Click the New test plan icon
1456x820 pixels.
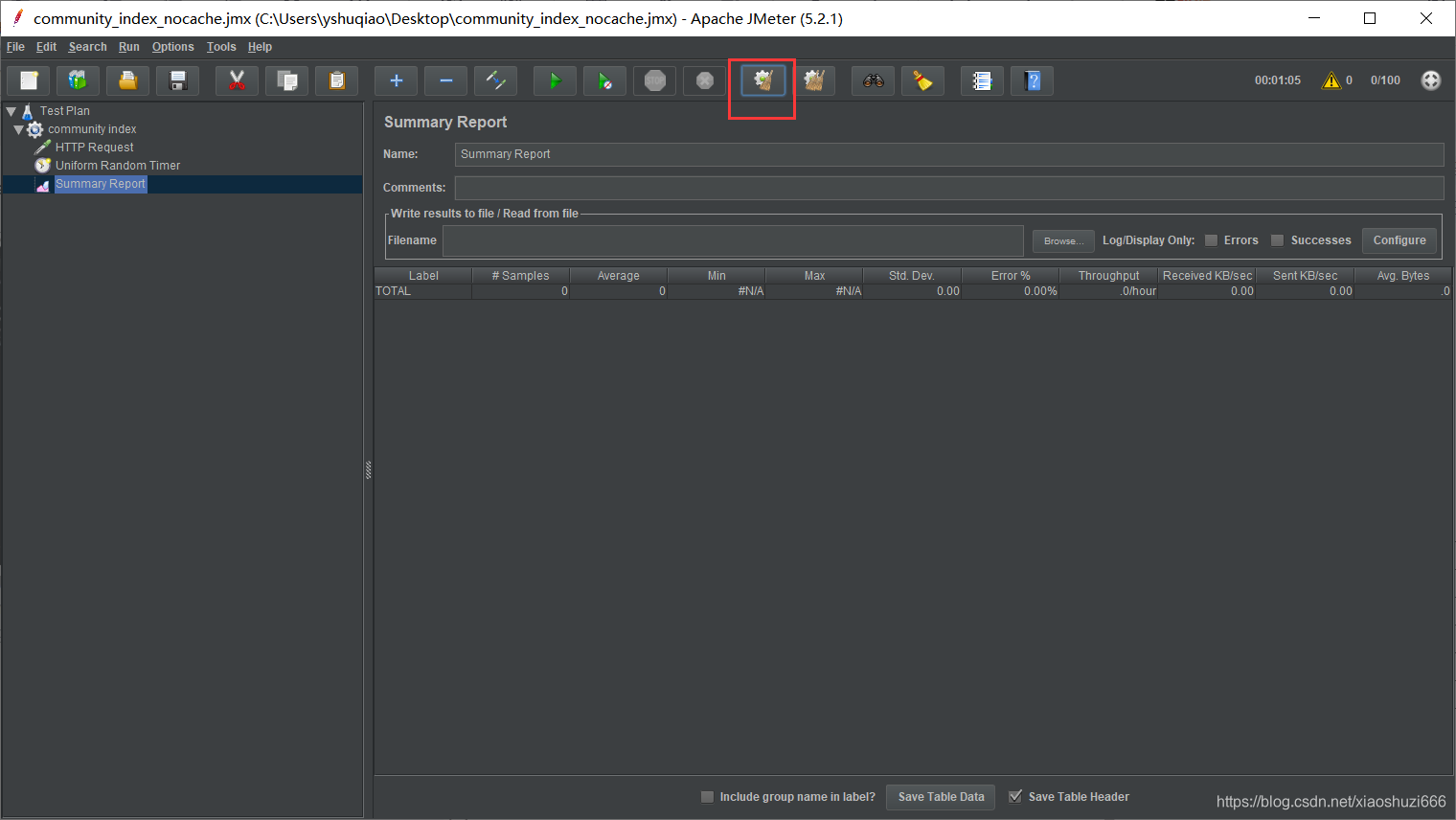click(x=29, y=81)
